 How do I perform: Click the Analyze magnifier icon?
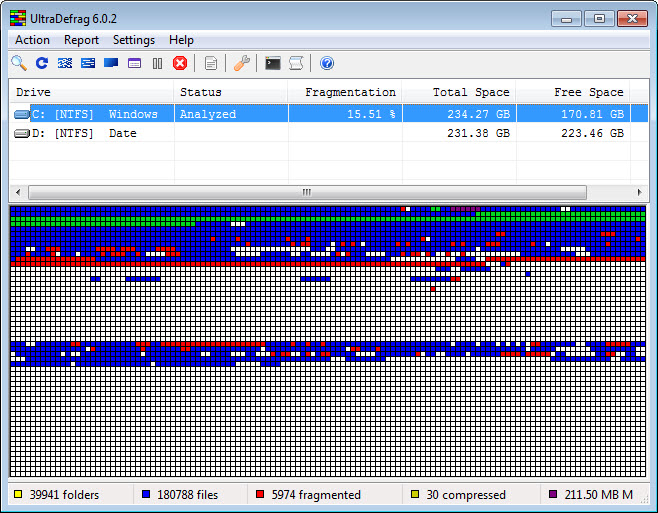pyautogui.click(x=19, y=63)
